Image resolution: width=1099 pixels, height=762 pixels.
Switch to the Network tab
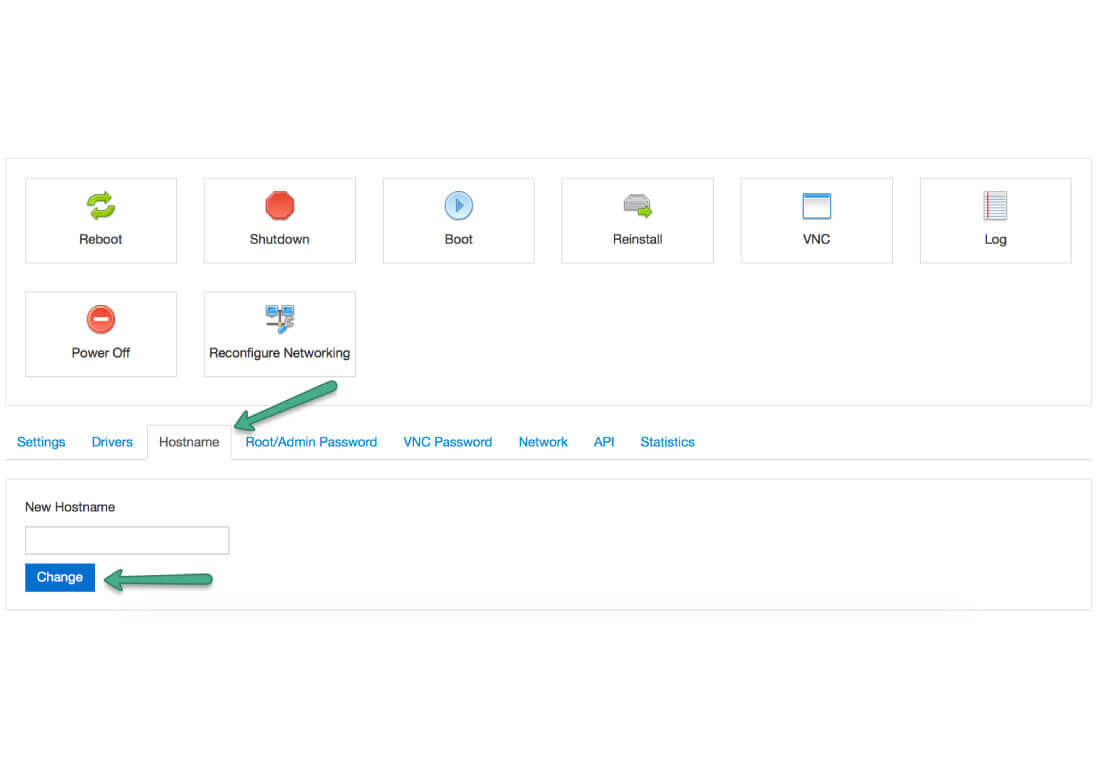click(x=543, y=442)
